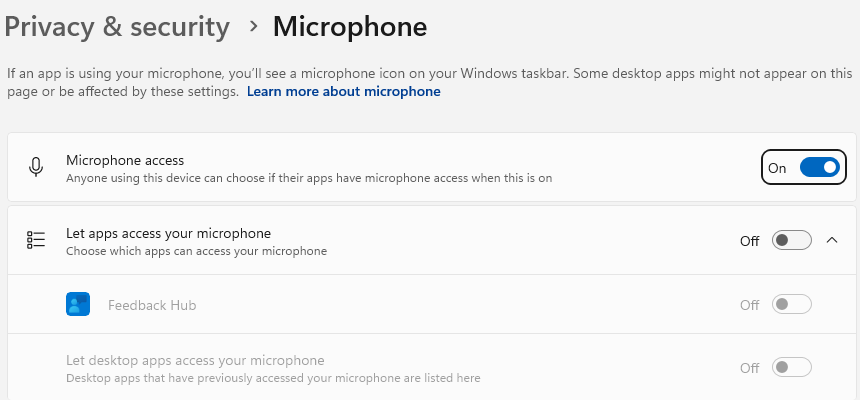This screenshot has width=860, height=400.
Task: Click the On label of Microphone access
Action: tap(777, 168)
